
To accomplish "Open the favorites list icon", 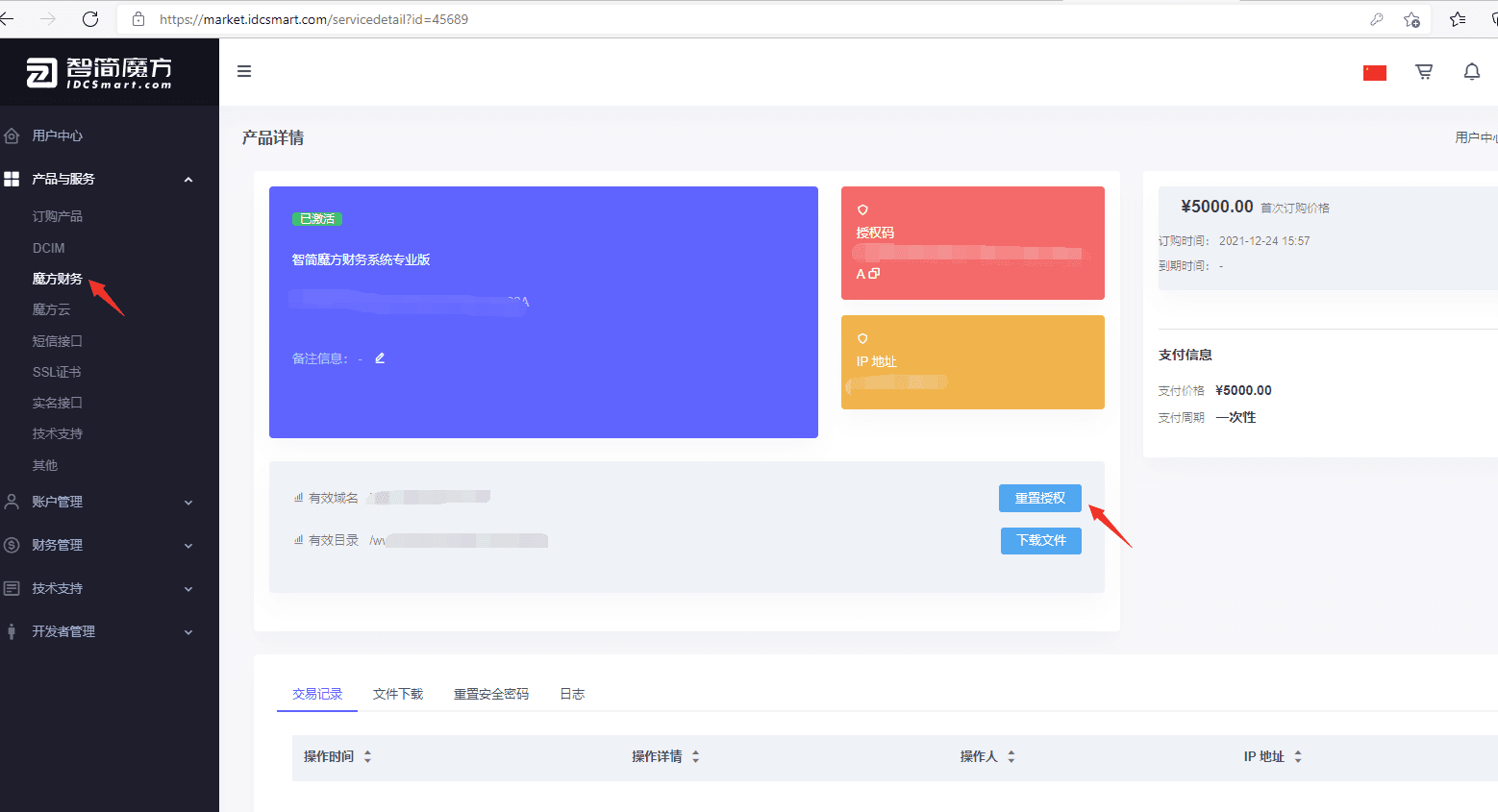I will [x=1458, y=19].
